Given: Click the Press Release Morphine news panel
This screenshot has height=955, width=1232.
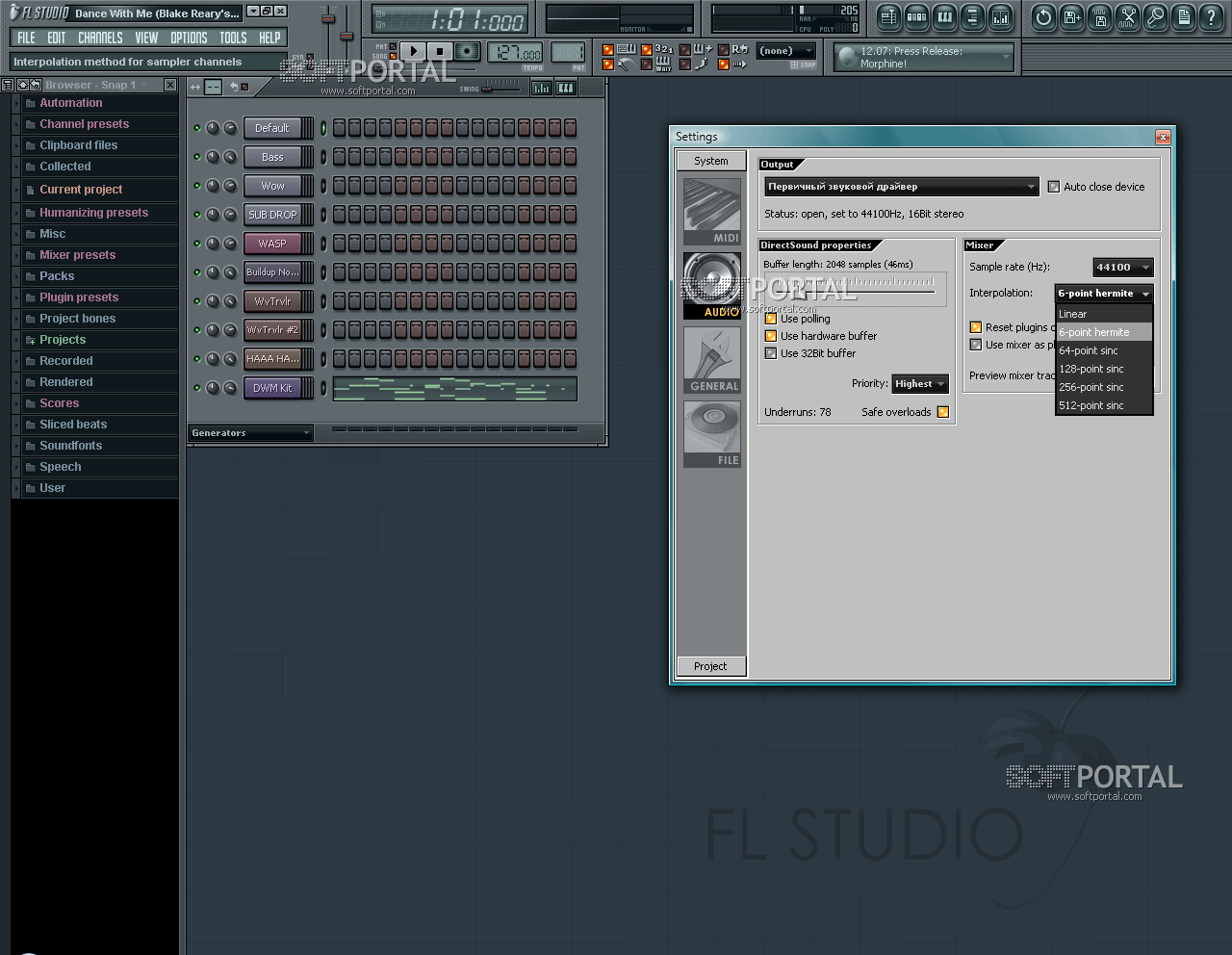Looking at the screenshot, I should coord(924,58).
